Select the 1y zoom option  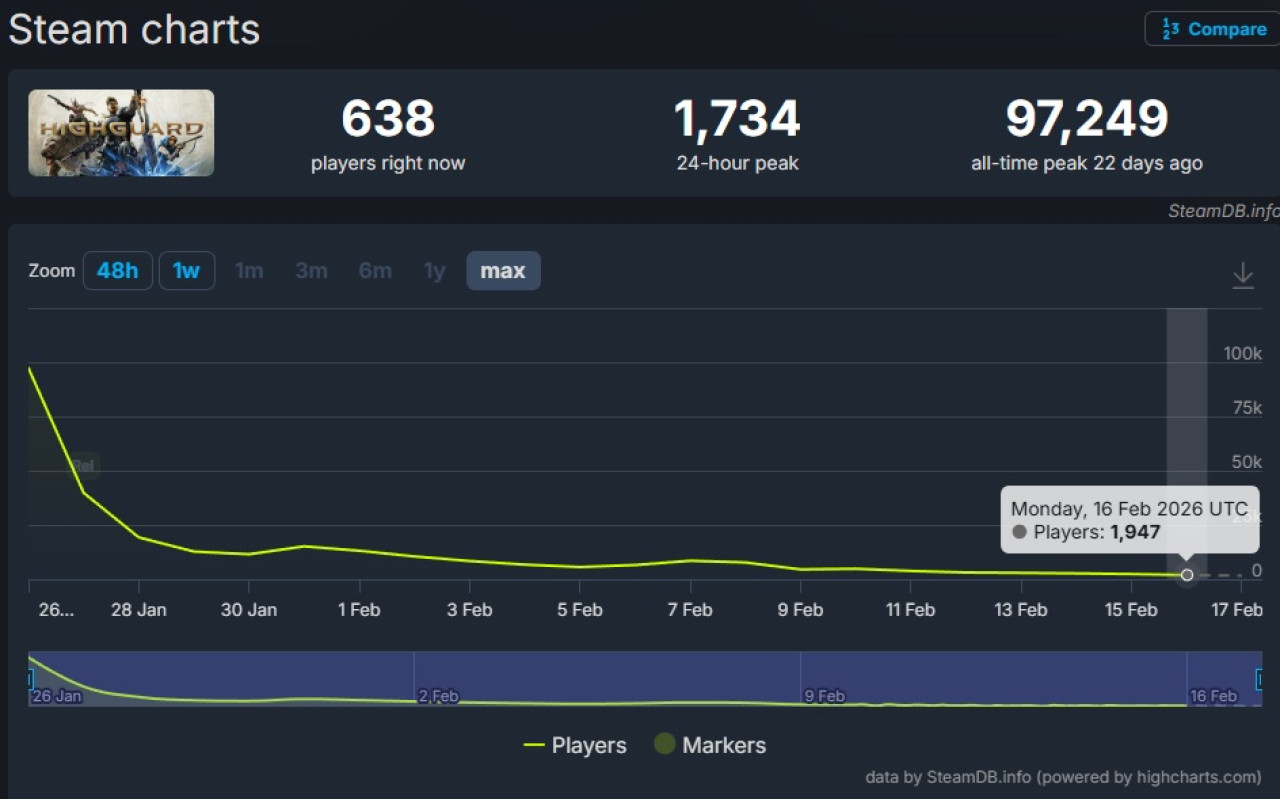[x=434, y=270]
